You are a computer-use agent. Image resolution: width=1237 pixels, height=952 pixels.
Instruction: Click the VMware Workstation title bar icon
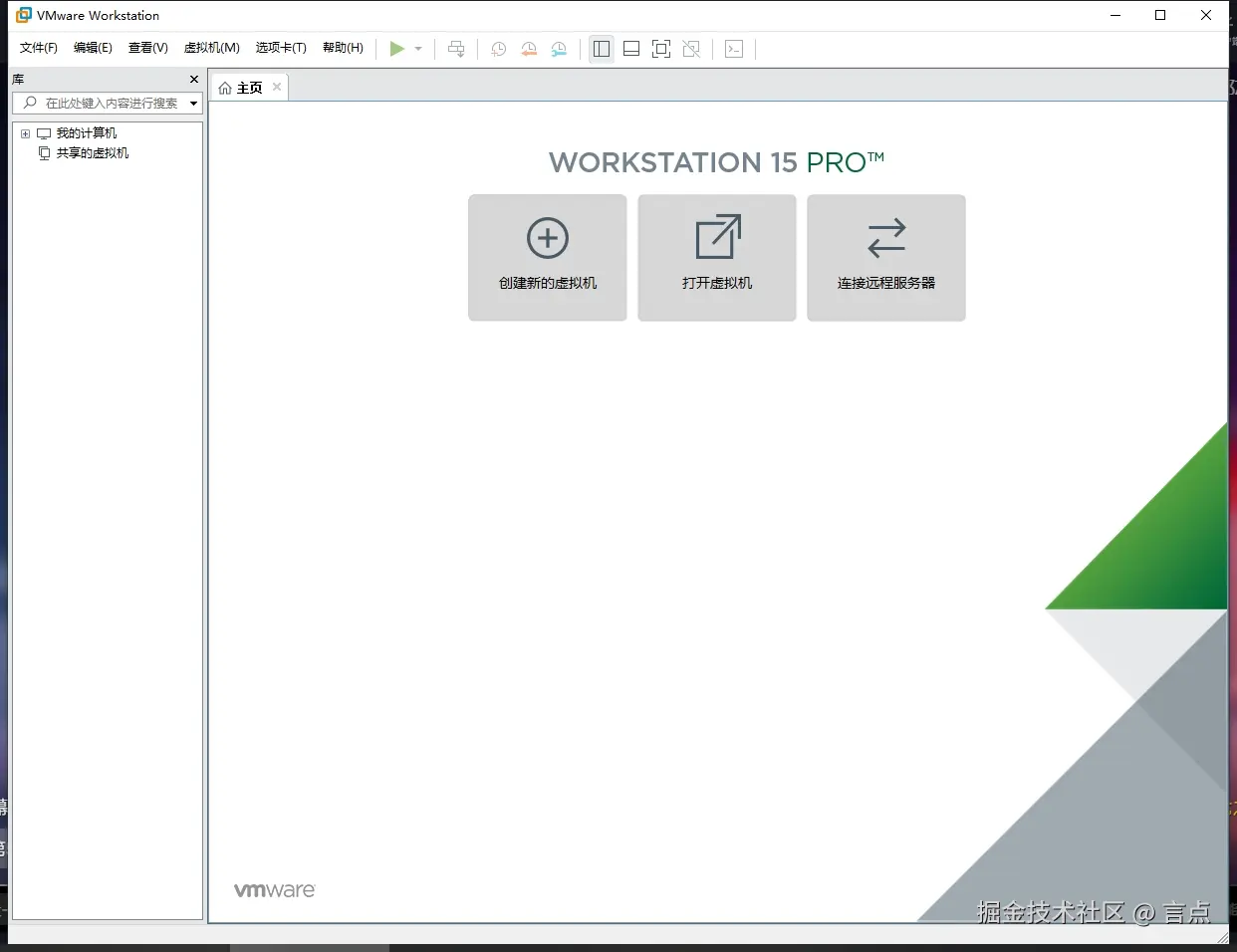(24, 15)
